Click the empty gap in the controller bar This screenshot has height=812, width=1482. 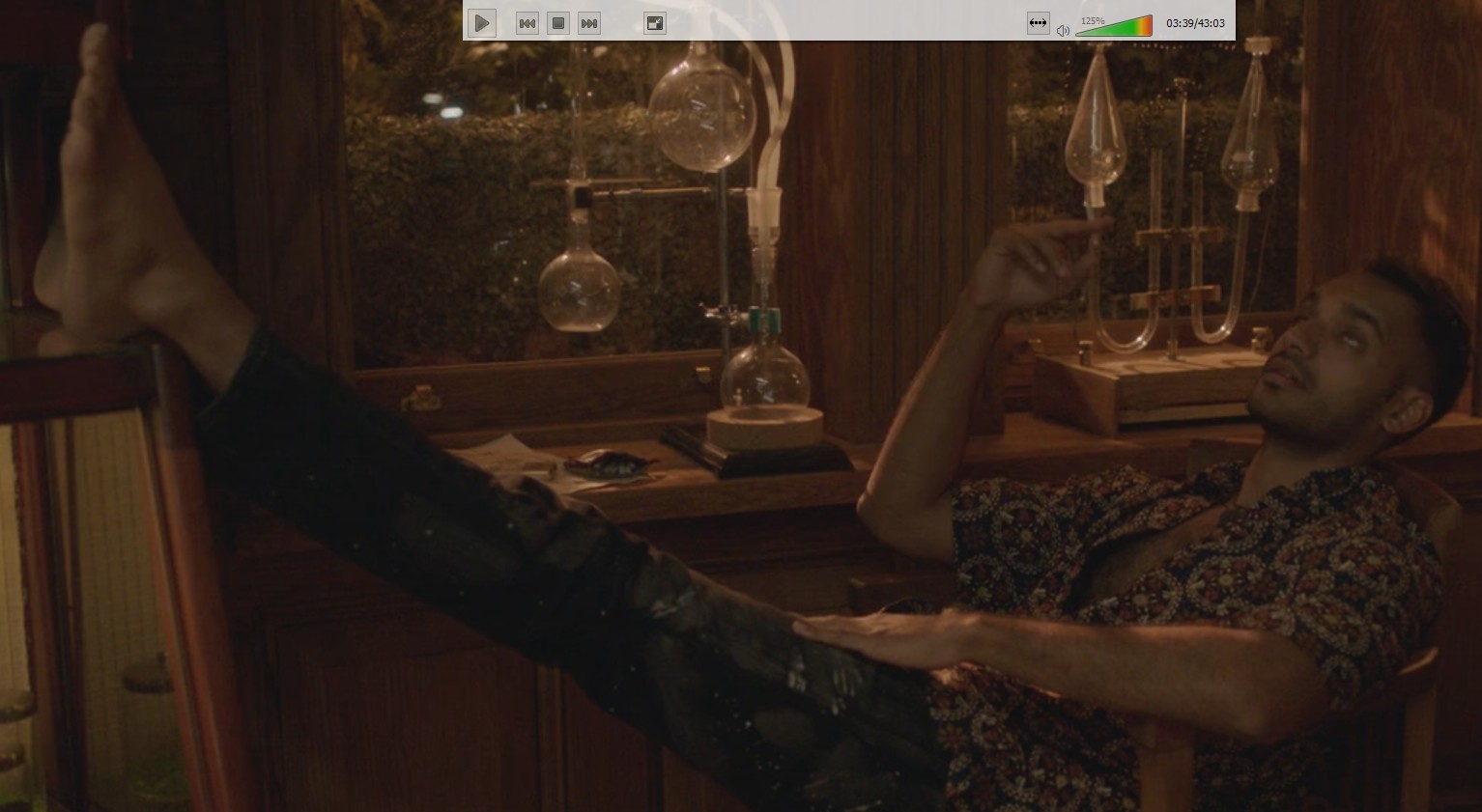pos(831,21)
